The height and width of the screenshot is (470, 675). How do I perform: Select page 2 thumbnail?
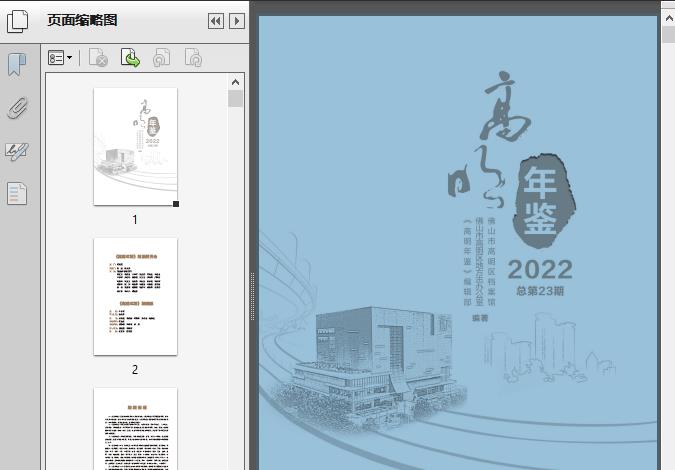pyautogui.click(x=135, y=297)
